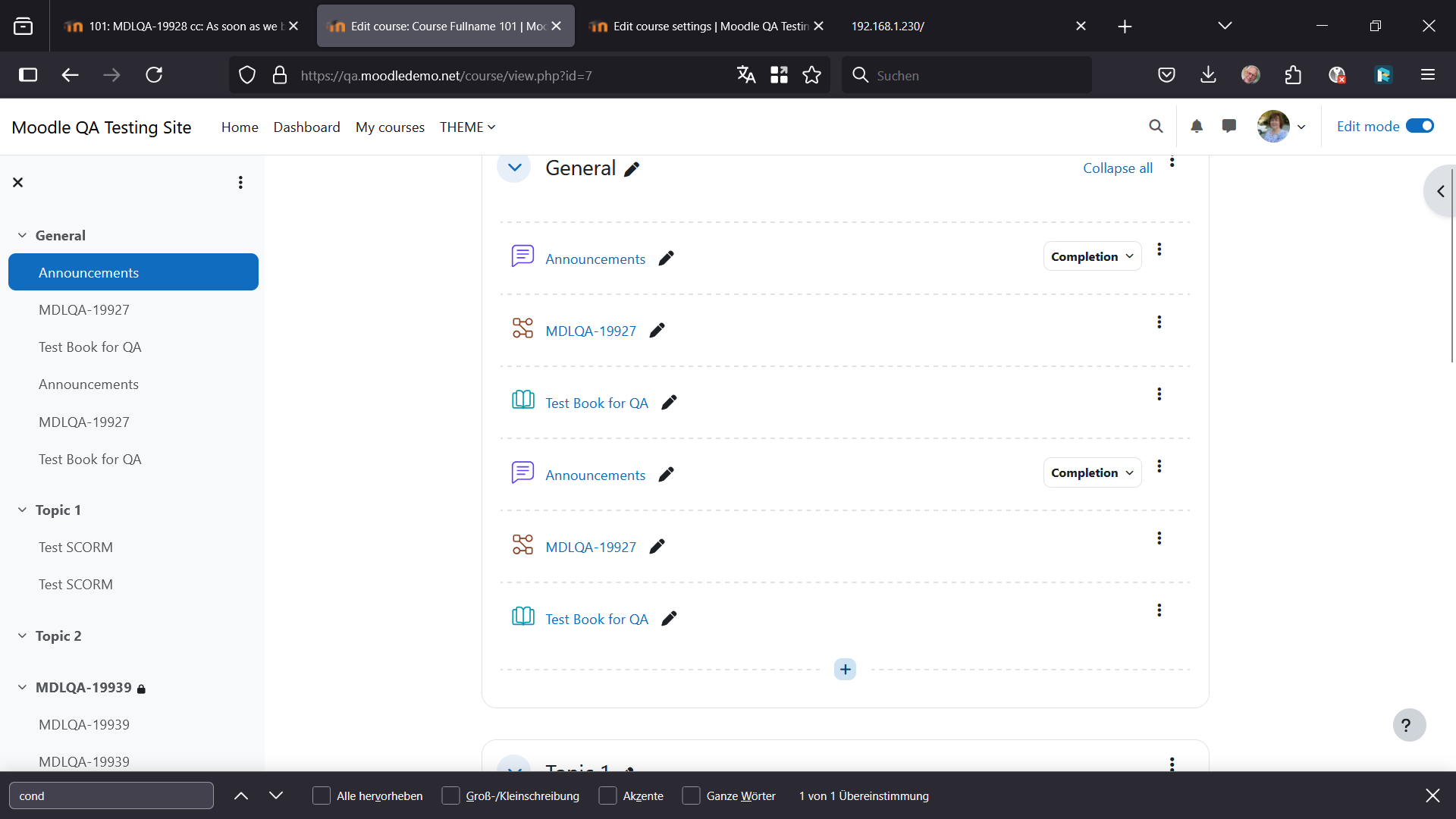Click pencil next to first Announcements activity

coord(666,259)
